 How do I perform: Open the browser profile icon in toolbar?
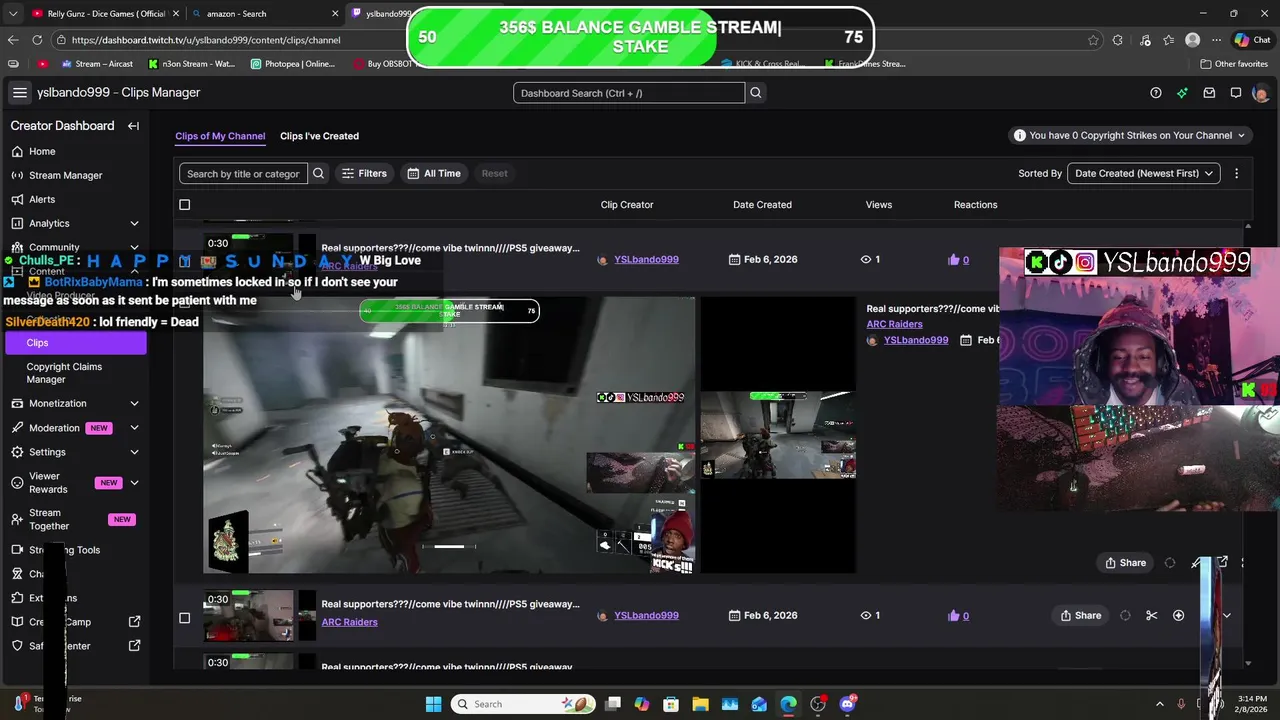click(1192, 40)
